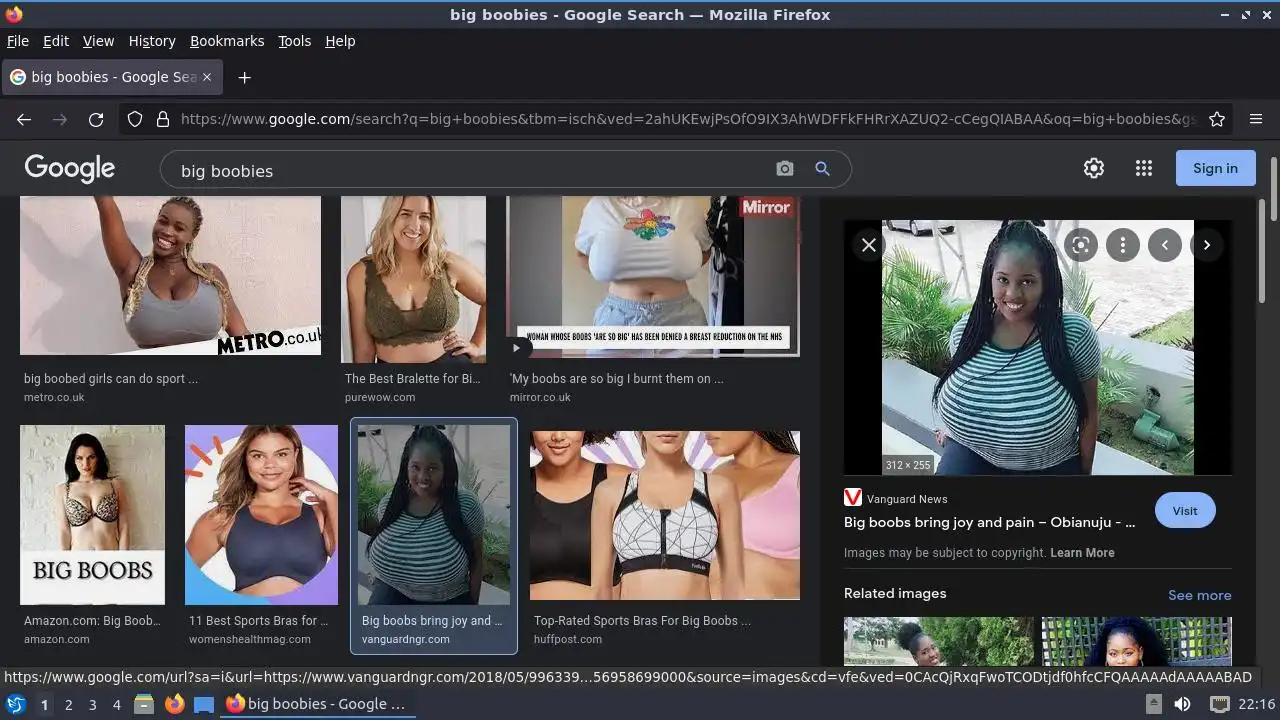Reload the current page
Image resolution: width=1280 pixels, height=720 pixels.
[x=96, y=119]
